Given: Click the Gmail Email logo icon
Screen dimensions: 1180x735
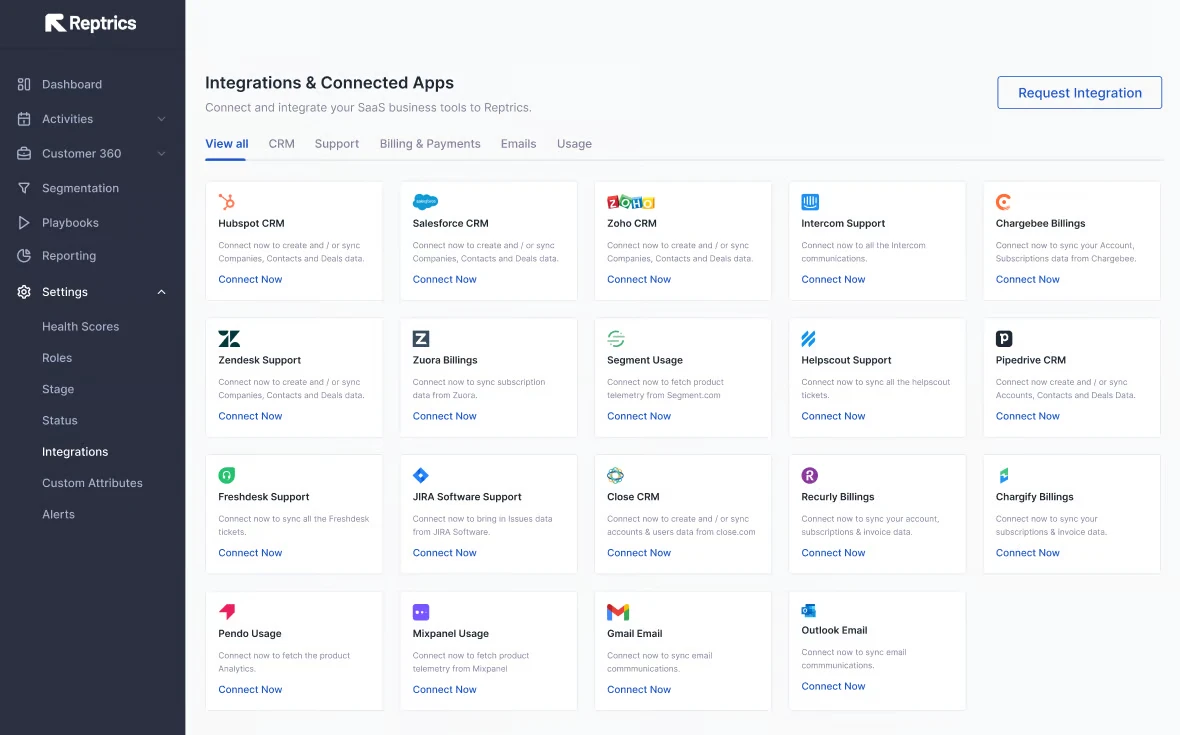Looking at the screenshot, I should coord(618,612).
